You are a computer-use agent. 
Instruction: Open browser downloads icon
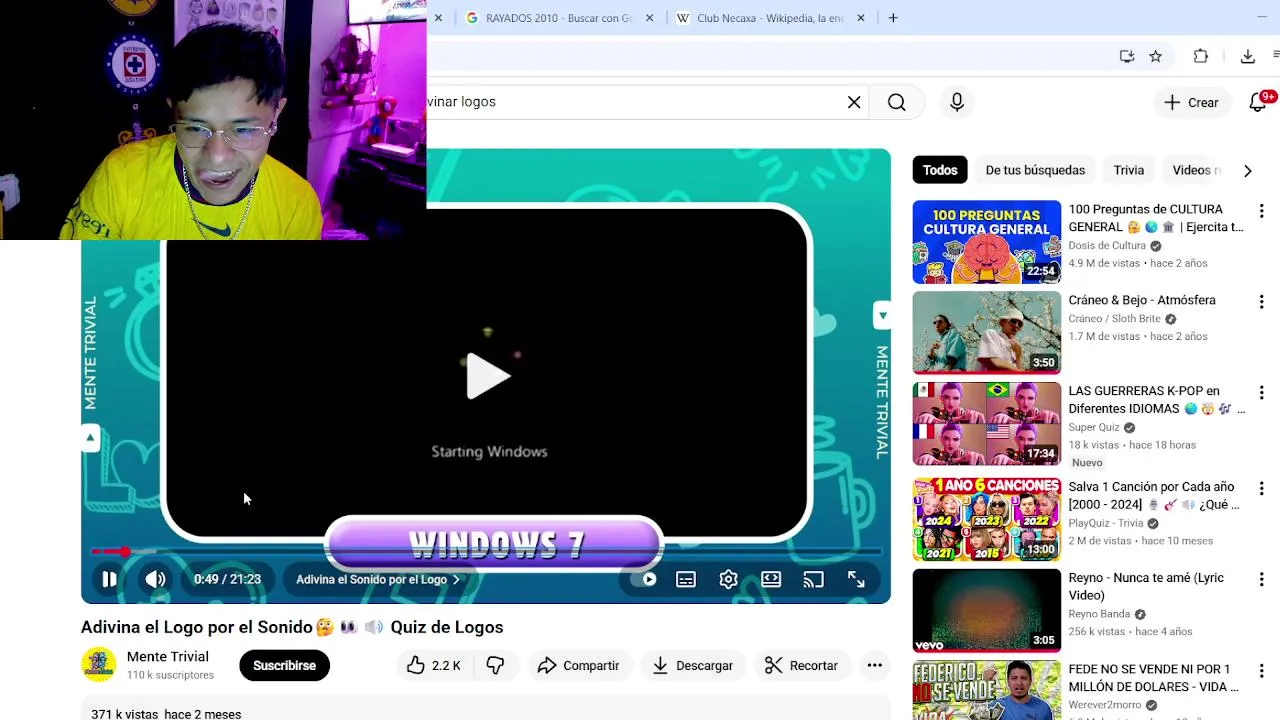tap(1248, 56)
